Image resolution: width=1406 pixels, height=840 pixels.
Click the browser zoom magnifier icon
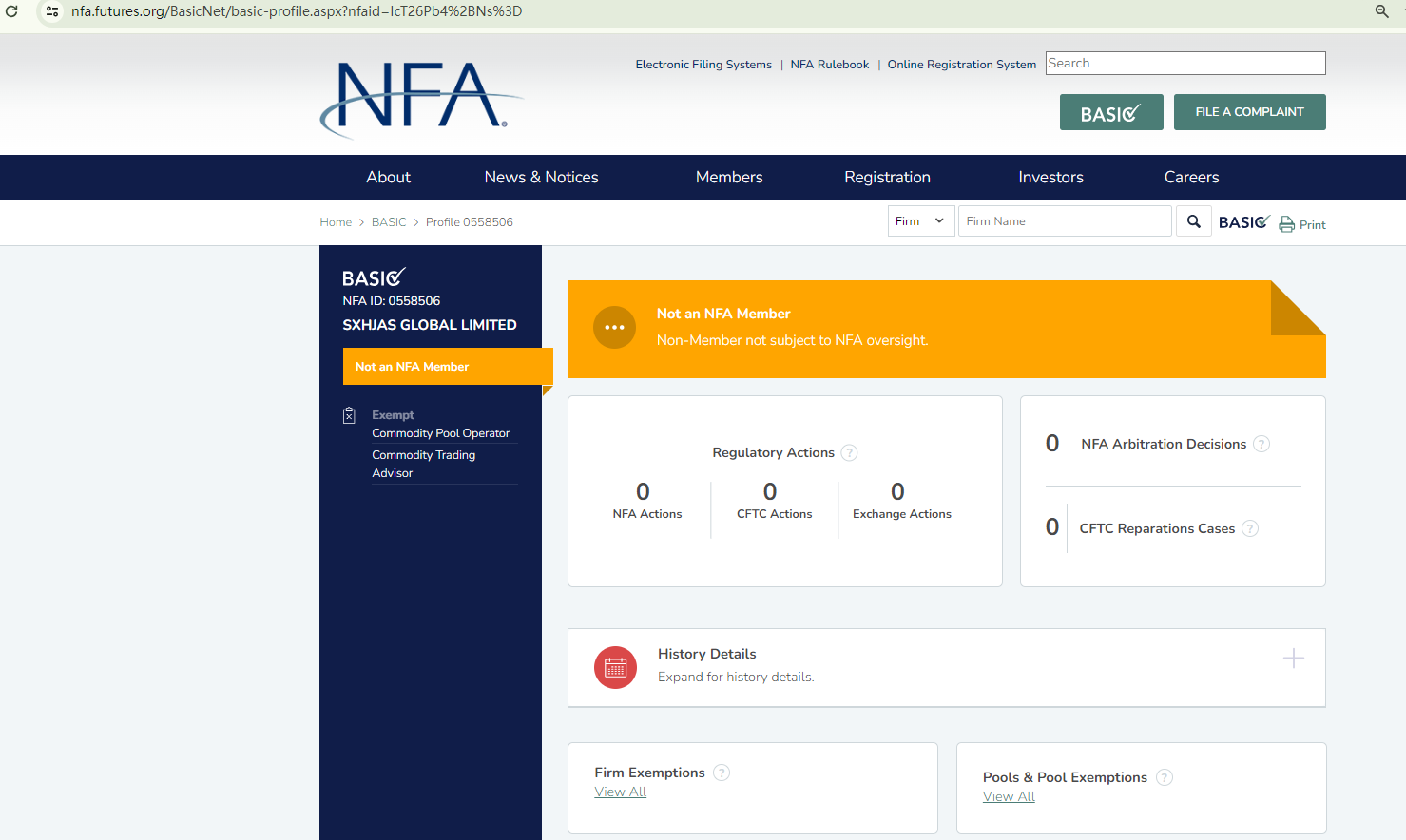[1381, 11]
